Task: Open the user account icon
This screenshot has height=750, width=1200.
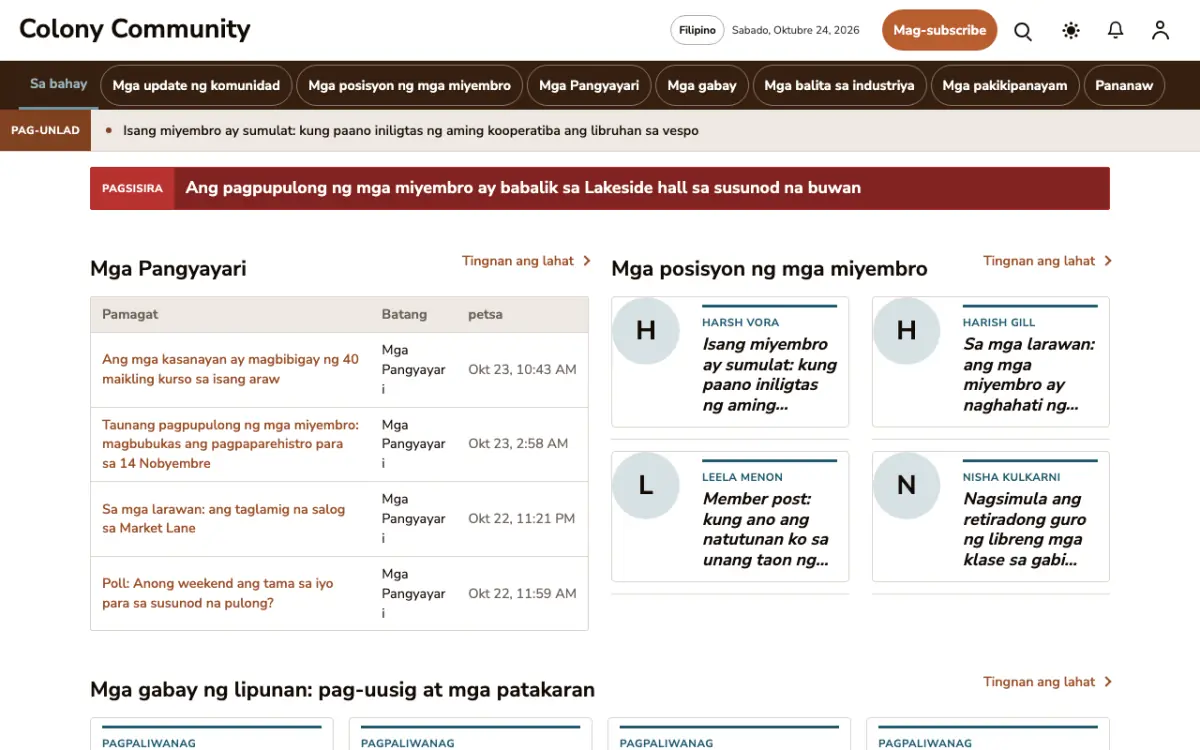Action: tap(1160, 31)
